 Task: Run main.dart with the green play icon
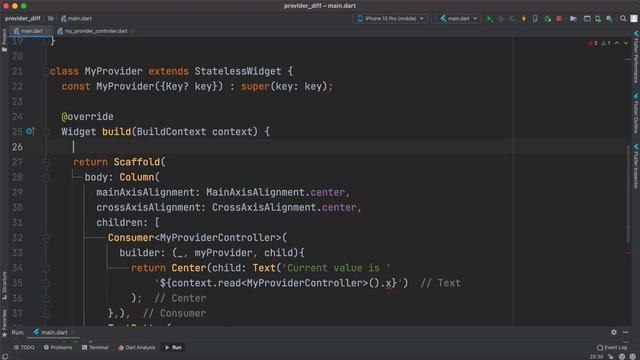(x=490, y=19)
